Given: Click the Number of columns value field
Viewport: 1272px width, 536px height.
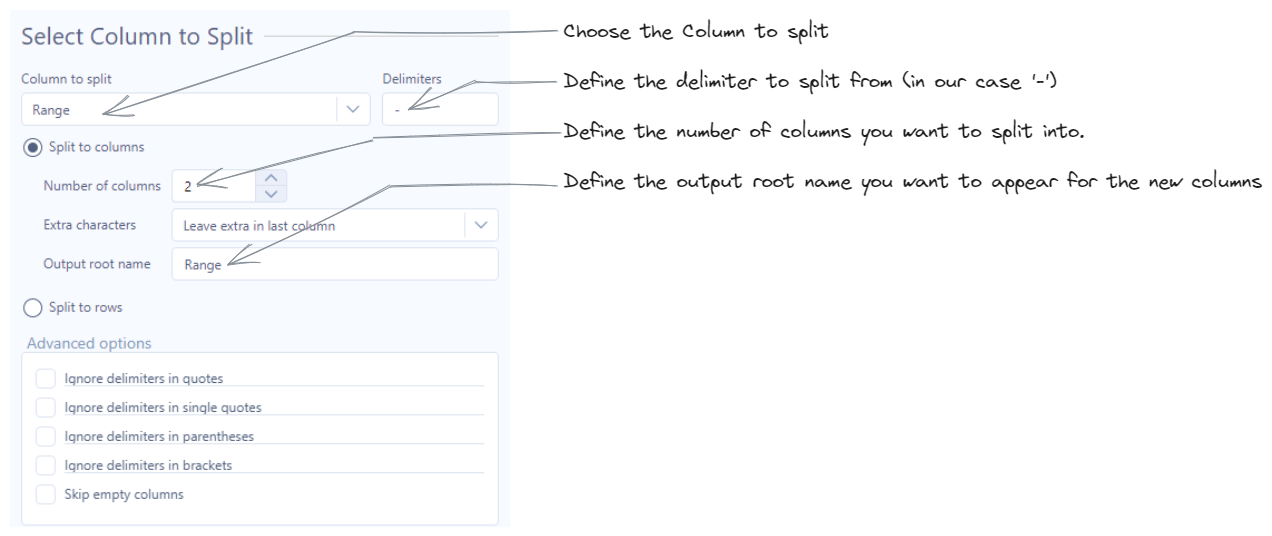Looking at the screenshot, I should pos(215,185).
